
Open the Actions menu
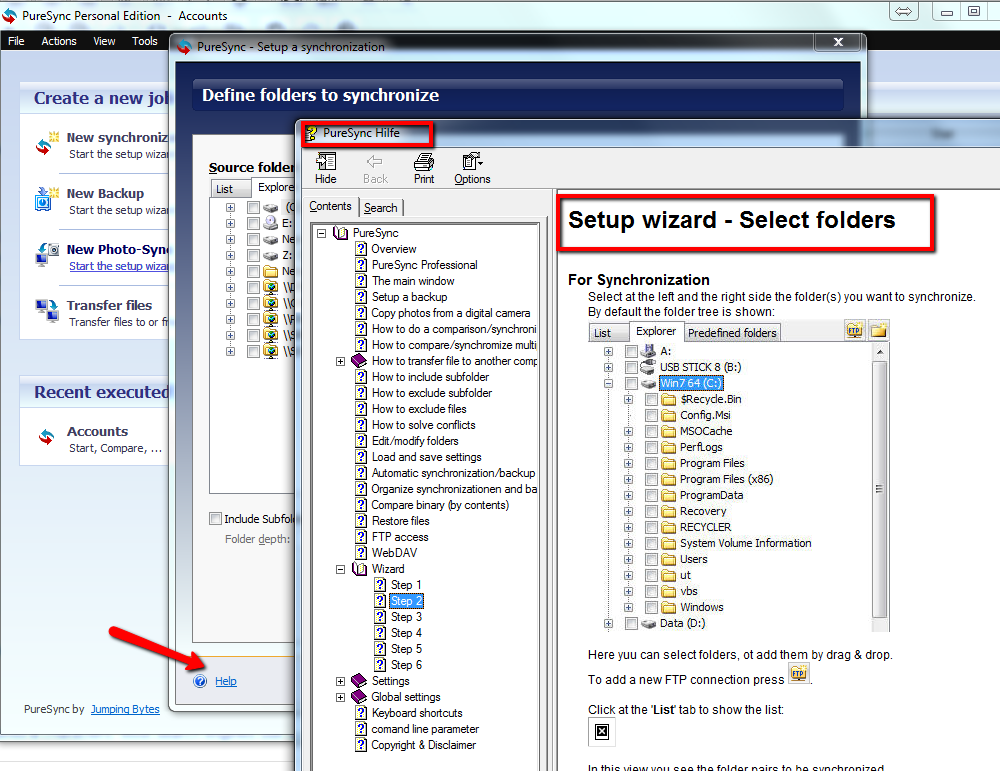point(59,41)
